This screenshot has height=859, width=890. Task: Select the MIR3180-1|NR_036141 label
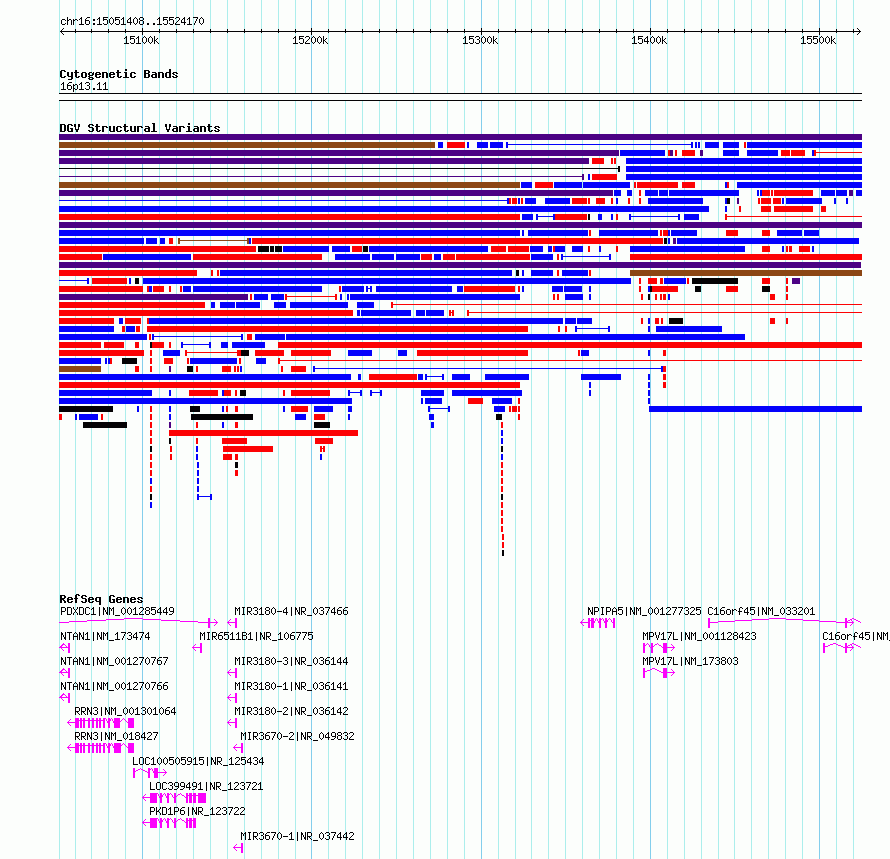pos(291,686)
